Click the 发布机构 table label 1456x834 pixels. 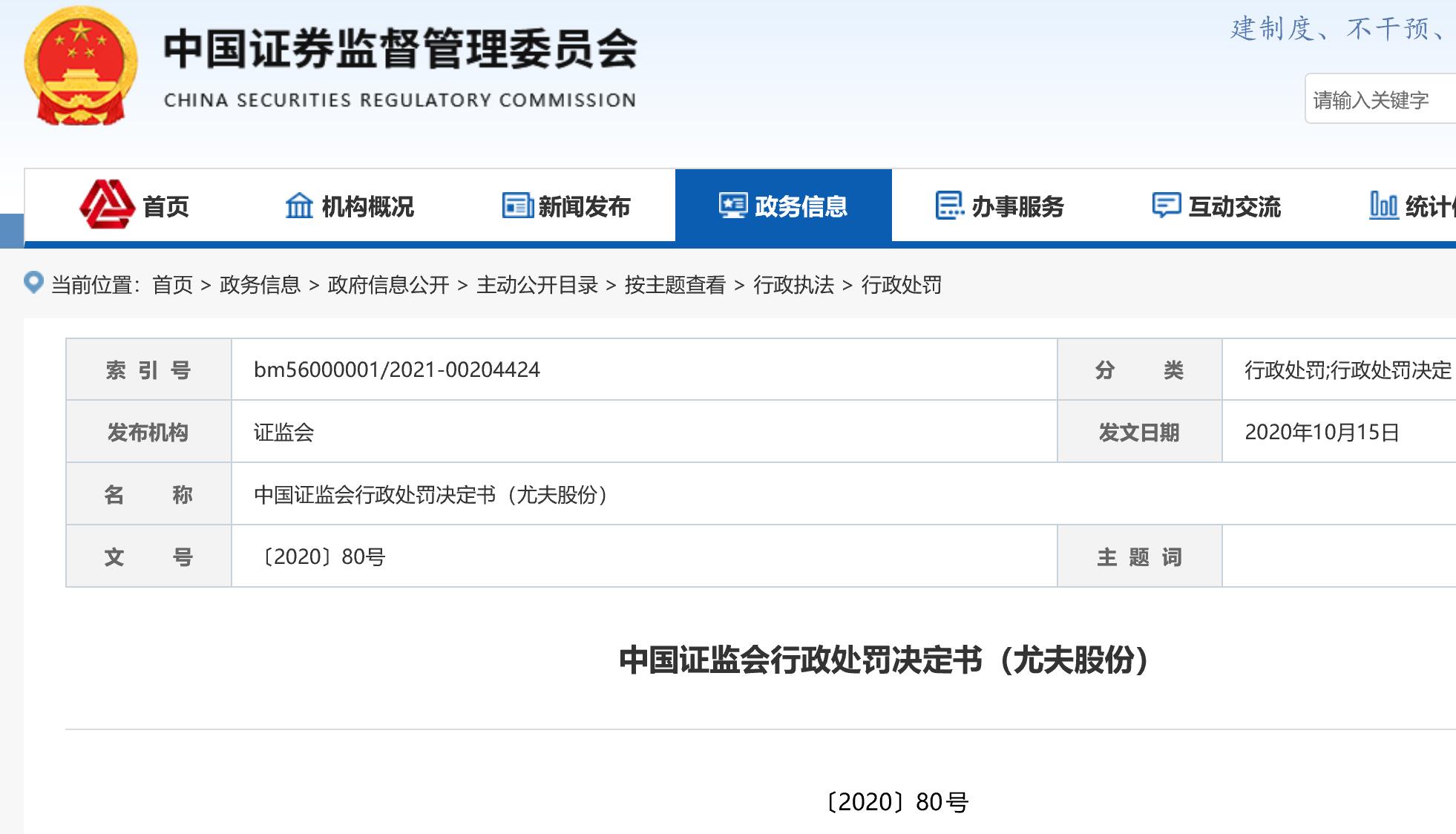[x=148, y=432]
